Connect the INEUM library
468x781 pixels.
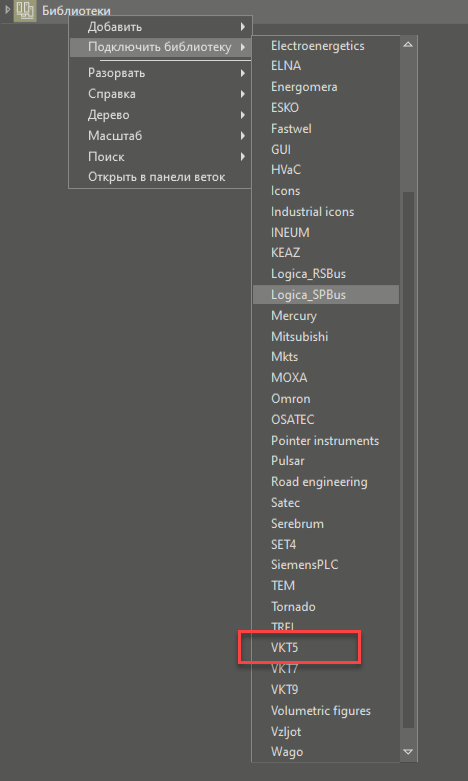pyautogui.click(x=326, y=233)
